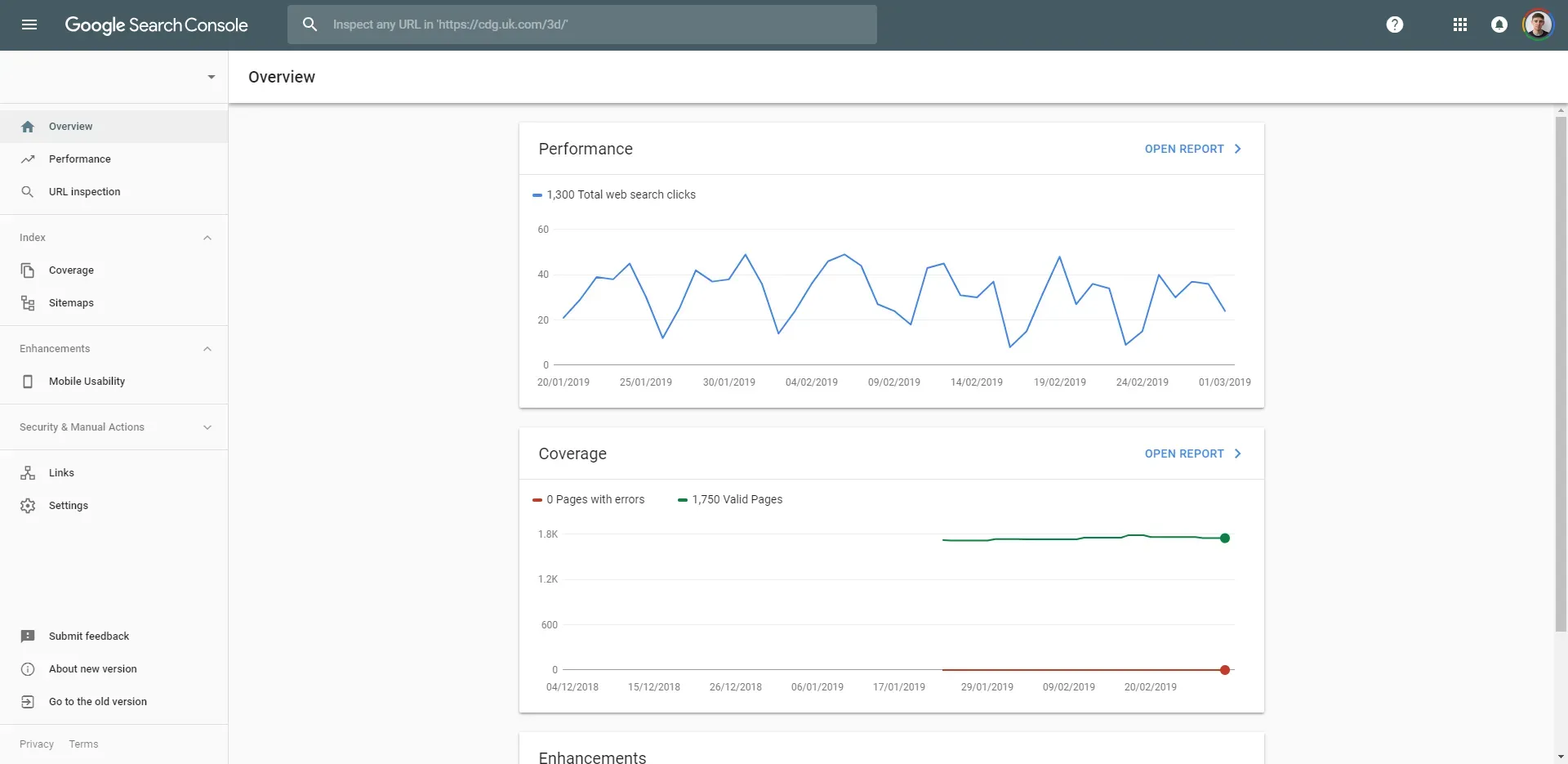Open the notifications bell
The width and height of the screenshot is (1568, 764).
click(1499, 25)
